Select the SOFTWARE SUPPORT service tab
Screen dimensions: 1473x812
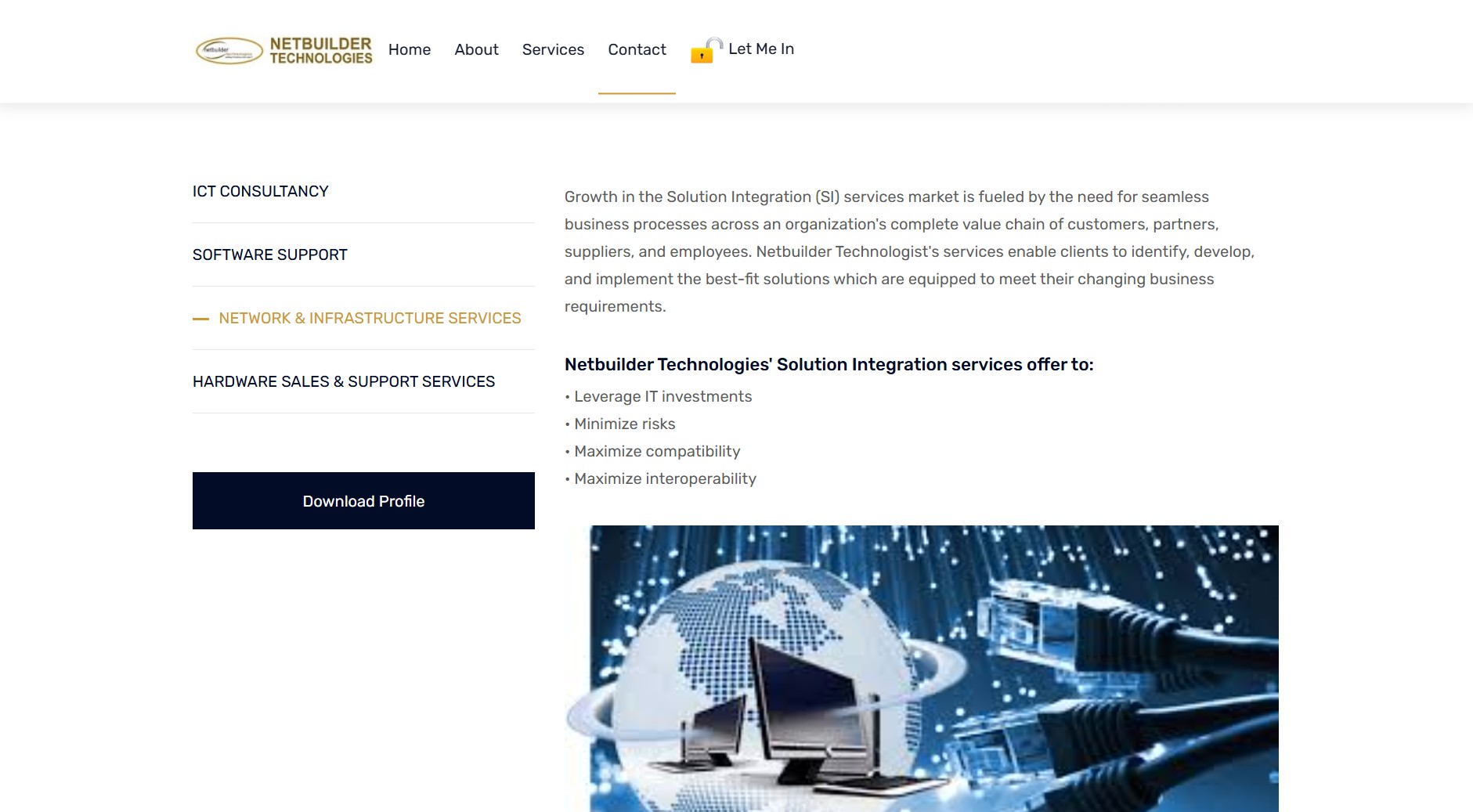coord(269,254)
